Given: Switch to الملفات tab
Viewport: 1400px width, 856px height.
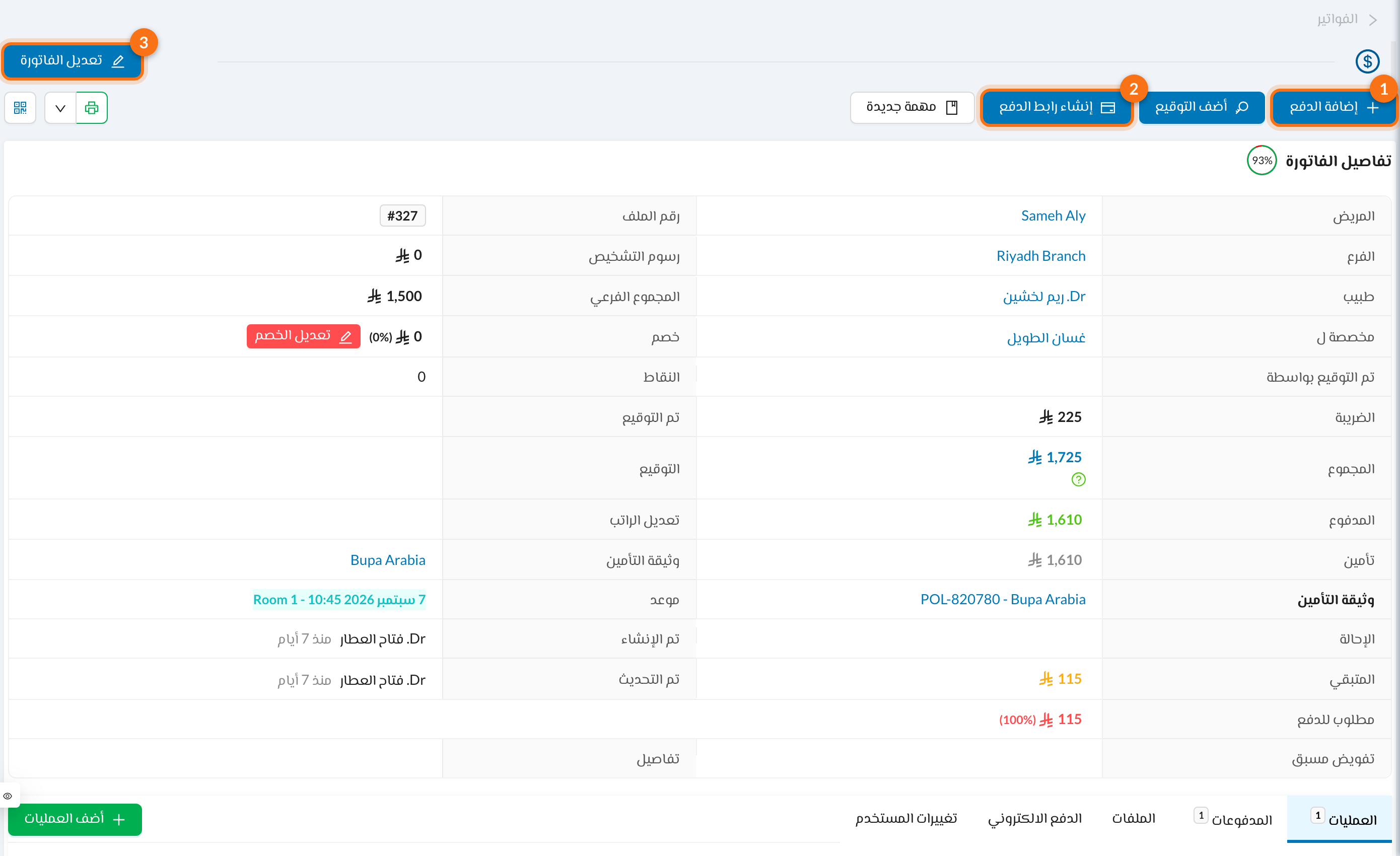Looking at the screenshot, I should pyautogui.click(x=1133, y=819).
